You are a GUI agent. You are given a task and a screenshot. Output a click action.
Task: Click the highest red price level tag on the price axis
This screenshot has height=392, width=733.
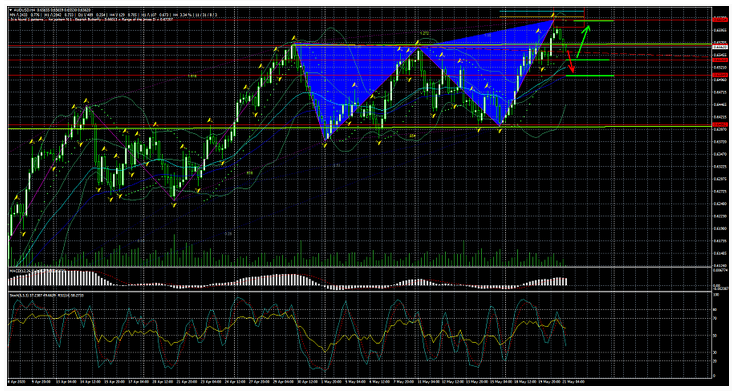coord(719,20)
